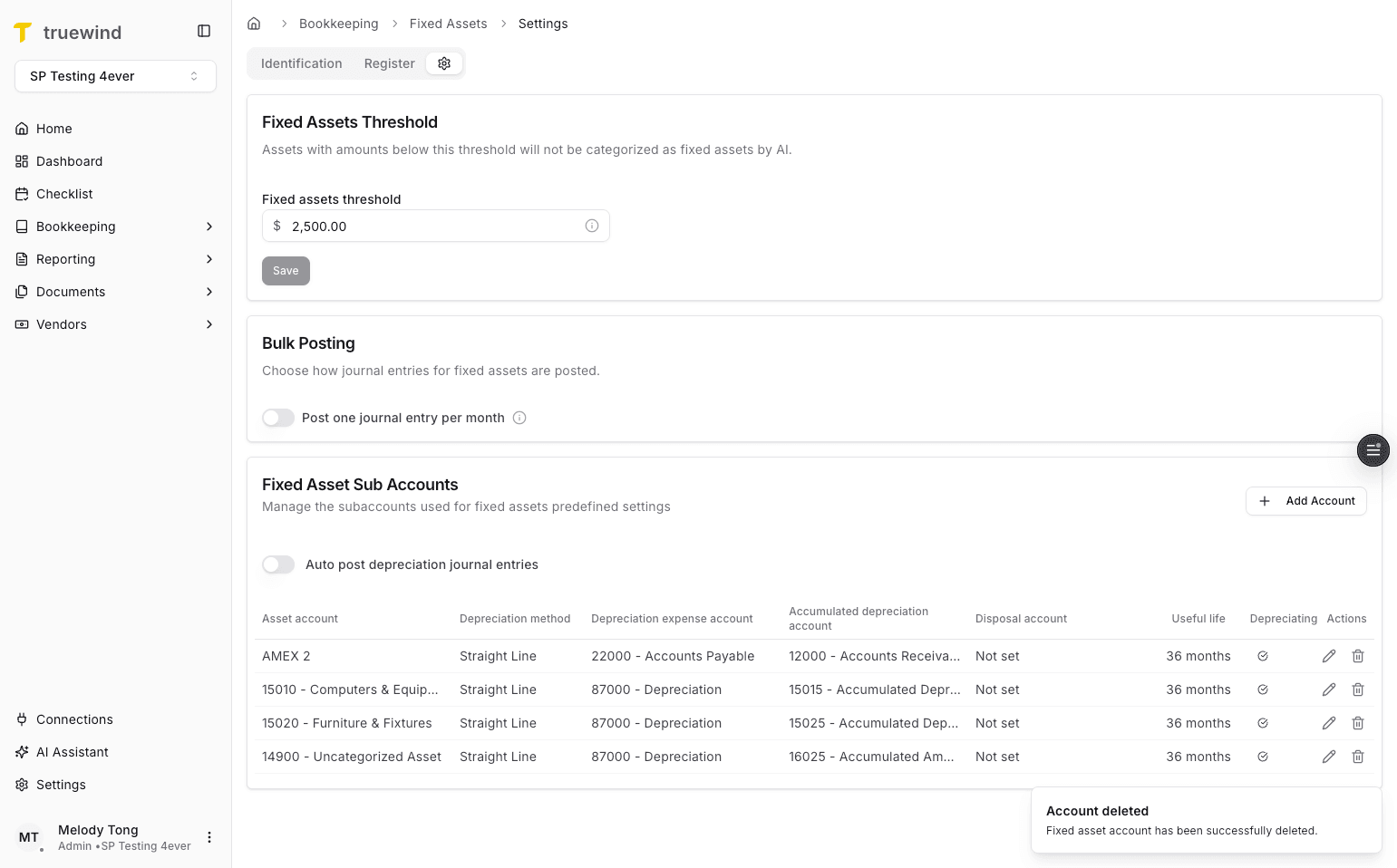Open the breadcrumb home icon
Screen dimensions: 1397x868
point(254,23)
